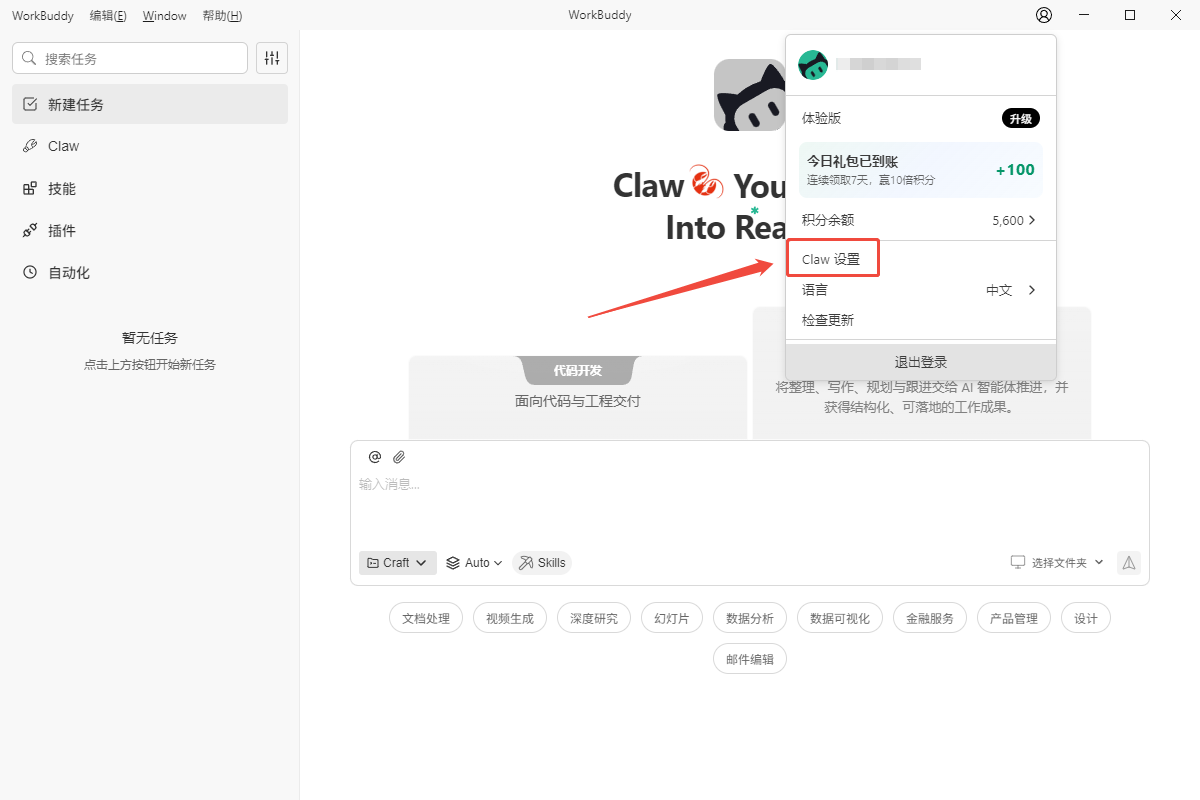Click 连续领取7天，赢10倍积分 text

871,180
